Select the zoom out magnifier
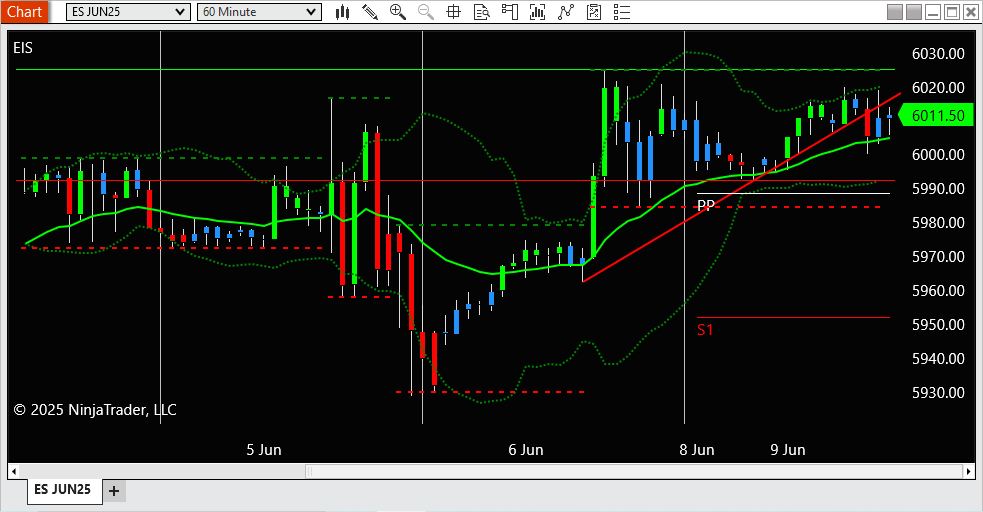 tap(426, 12)
